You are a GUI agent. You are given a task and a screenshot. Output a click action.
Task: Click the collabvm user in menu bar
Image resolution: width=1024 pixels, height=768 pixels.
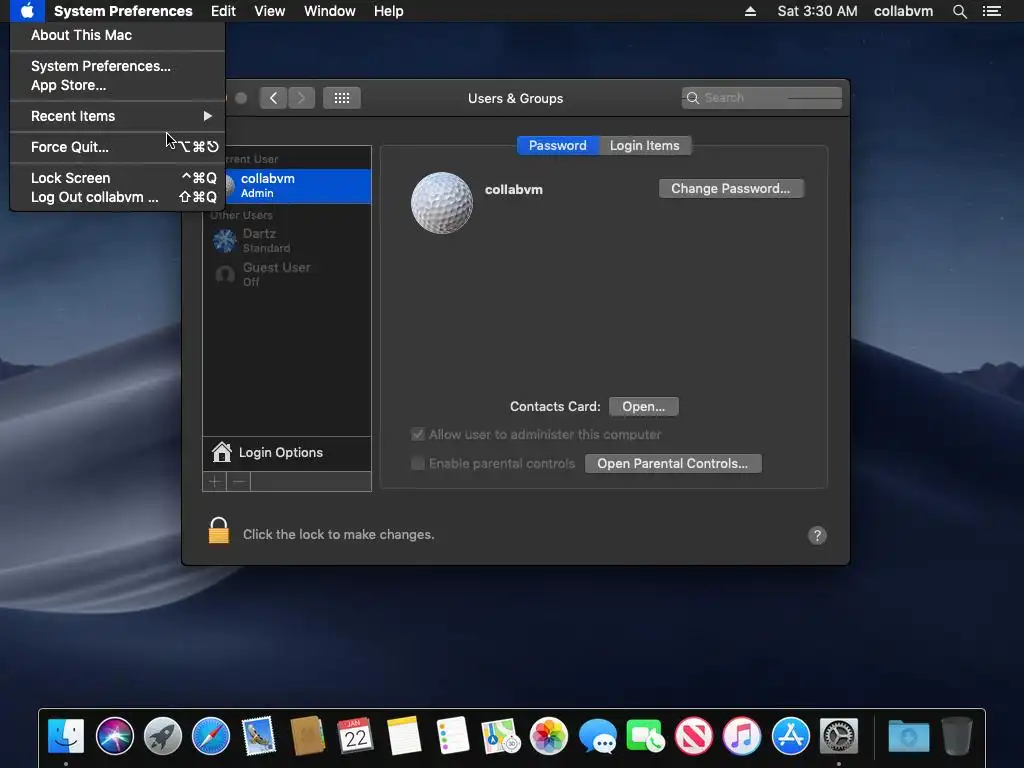click(903, 11)
